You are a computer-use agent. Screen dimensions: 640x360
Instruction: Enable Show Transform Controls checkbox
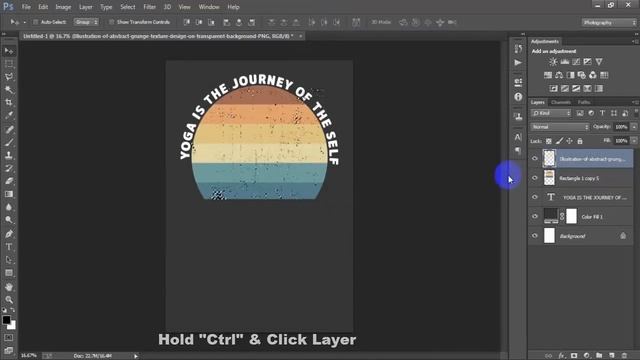coord(111,22)
